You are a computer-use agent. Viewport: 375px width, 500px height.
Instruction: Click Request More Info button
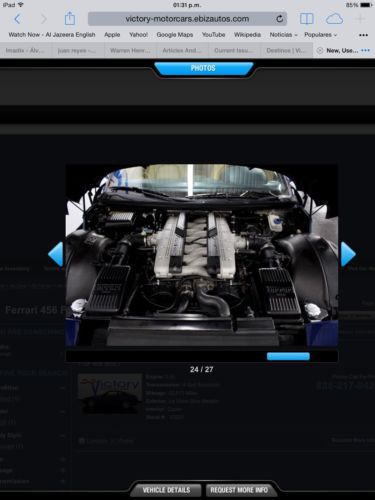(x=239, y=490)
